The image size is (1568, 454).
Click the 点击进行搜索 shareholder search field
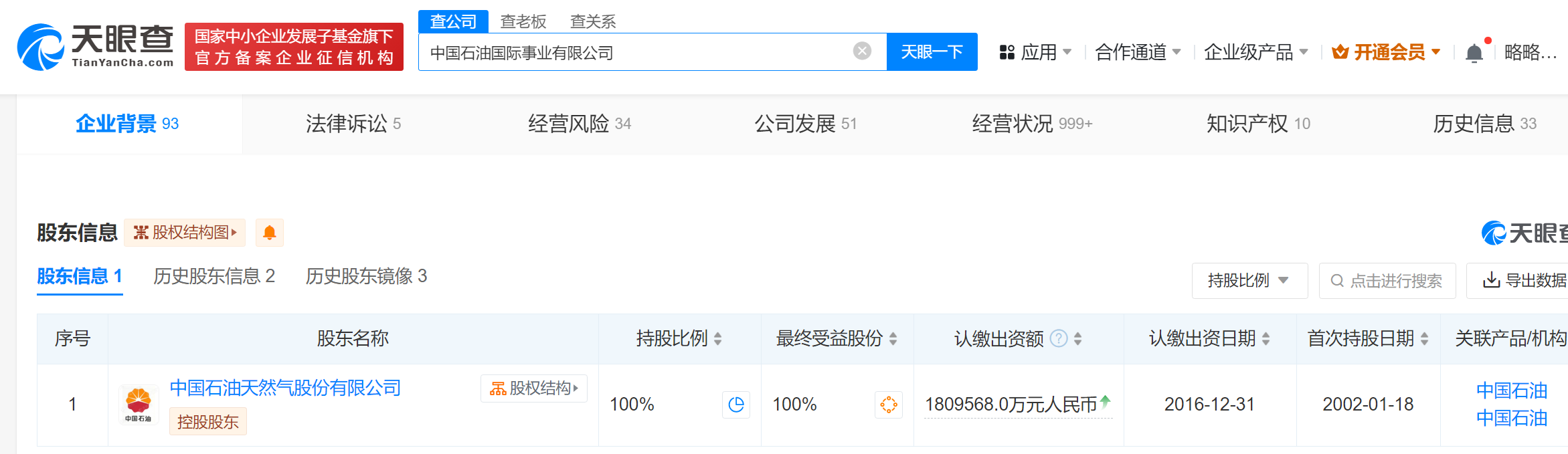tap(1387, 281)
